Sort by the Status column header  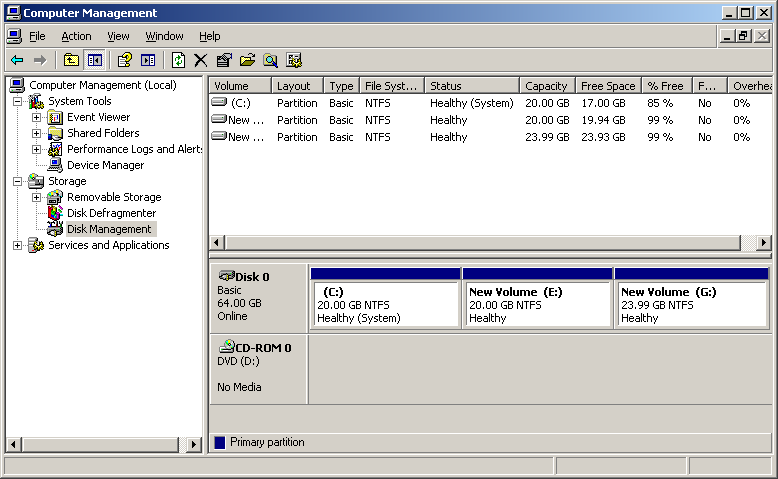(x=472, y=86)
